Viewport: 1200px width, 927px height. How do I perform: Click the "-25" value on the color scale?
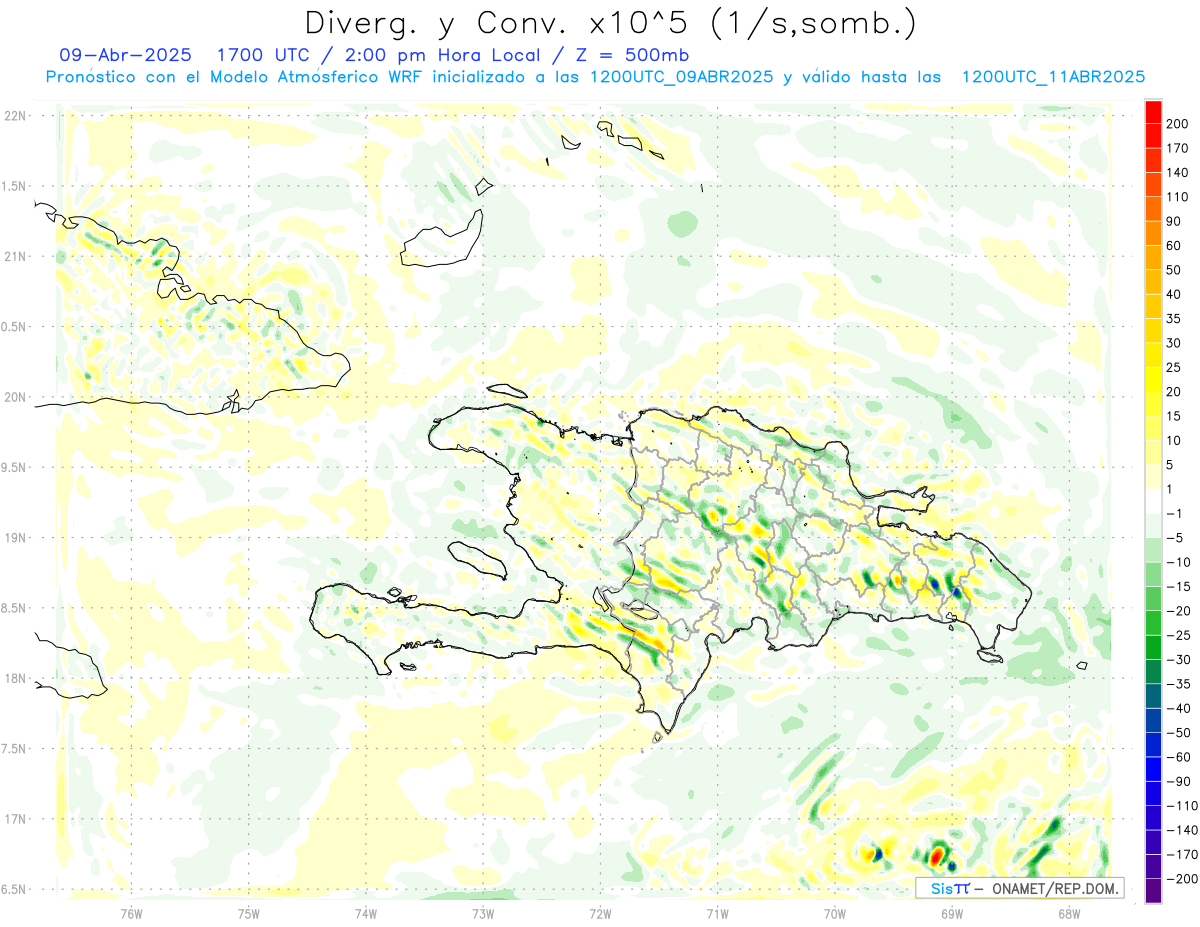[1178, 635]
